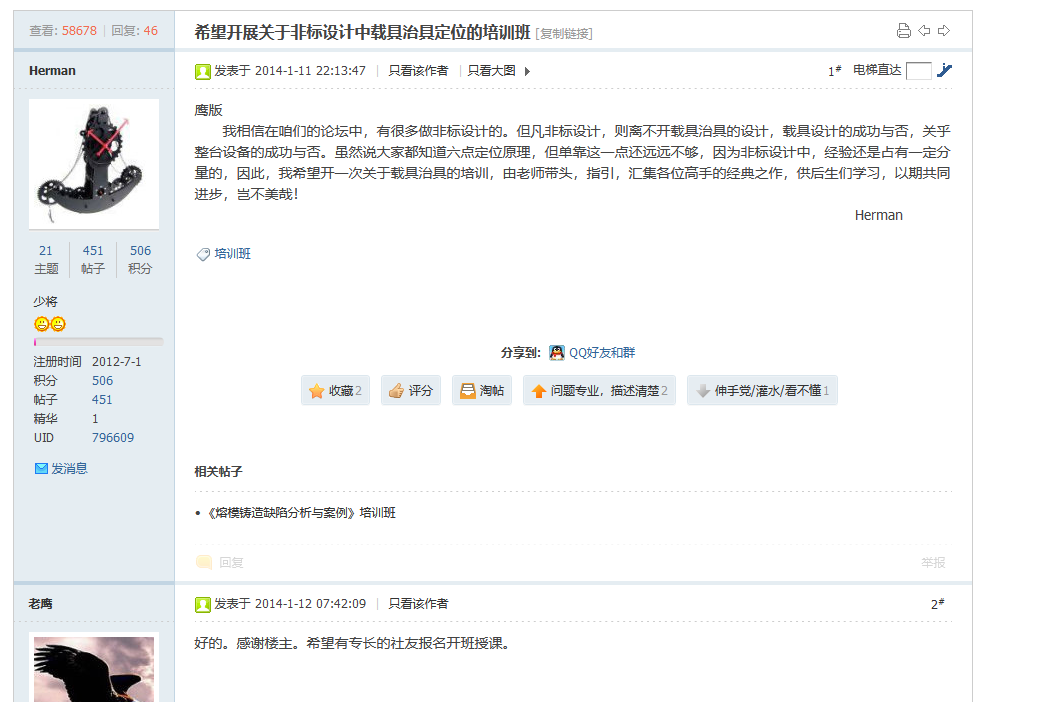Click the 淘帖 collect button
The image size is (1063, 702).
point(482,391)
